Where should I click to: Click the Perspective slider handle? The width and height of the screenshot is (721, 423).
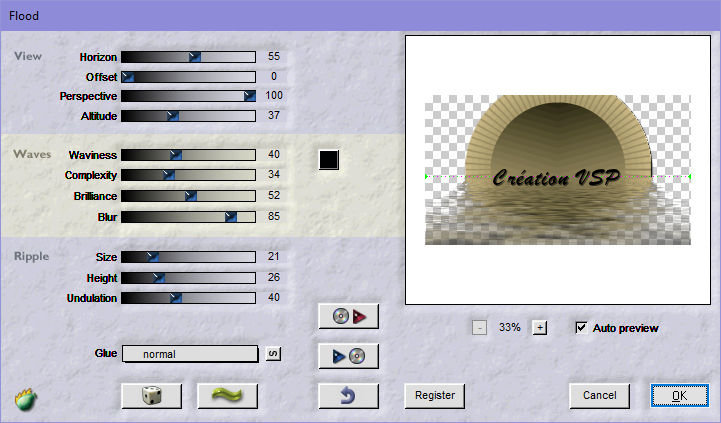point(250,96)
